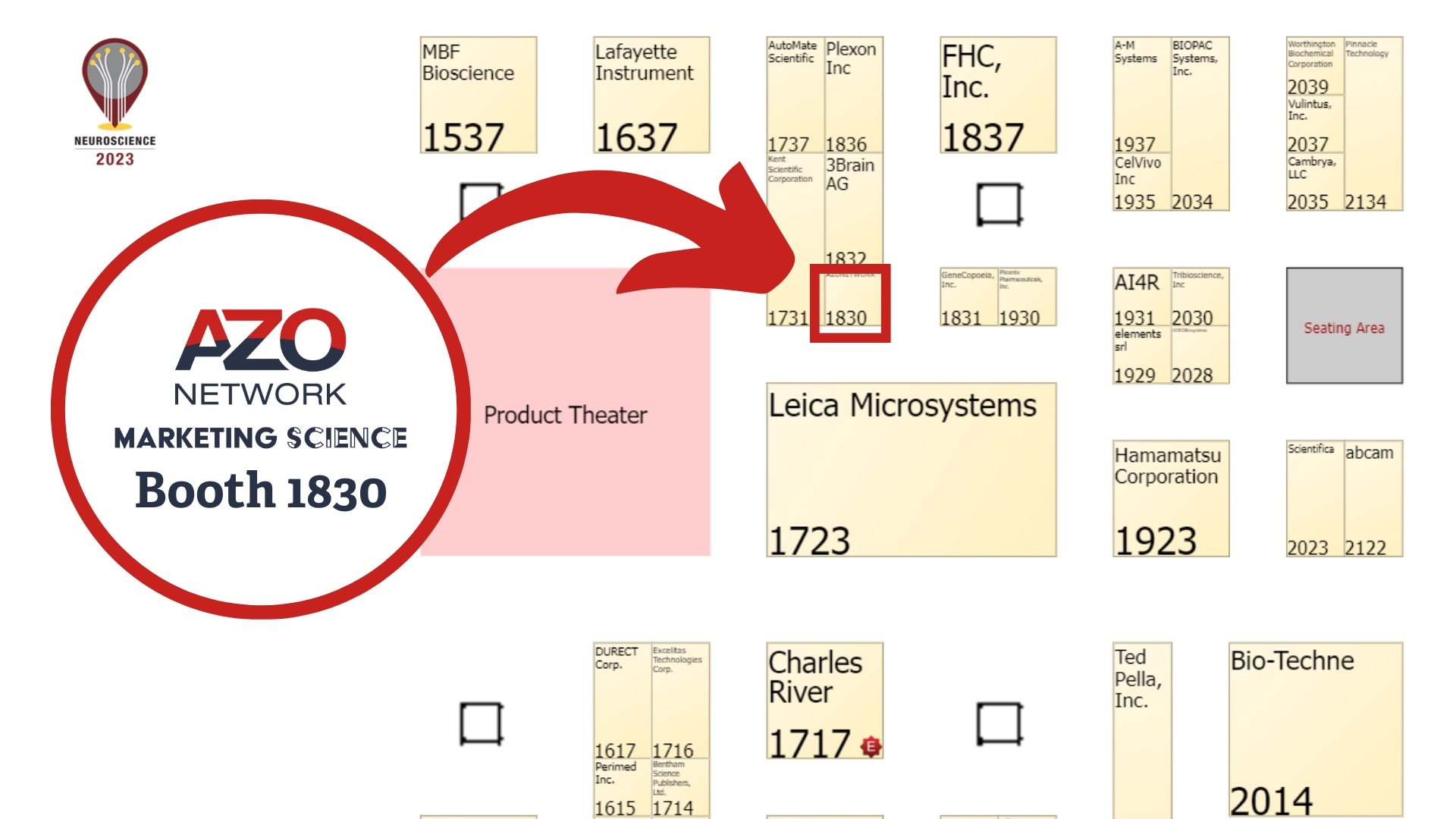
Task: Select Vulintus, Inc. booth 2037
Action: coord(1314,124)
